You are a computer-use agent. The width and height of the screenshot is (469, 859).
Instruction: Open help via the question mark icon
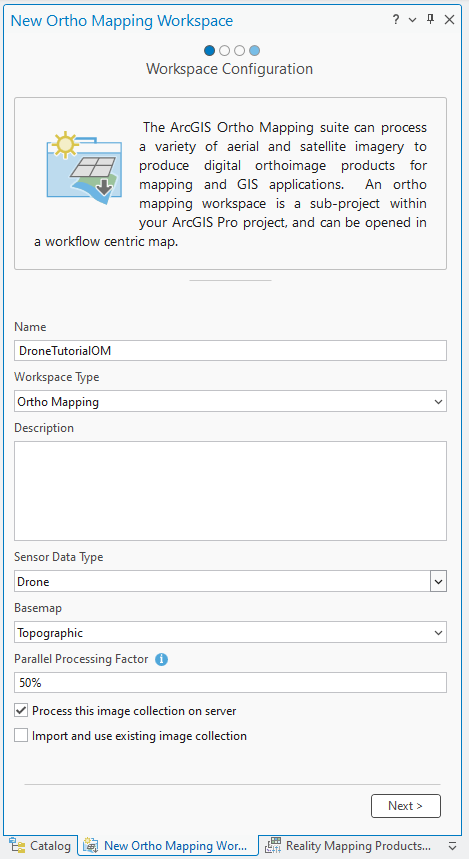[396, 20]
